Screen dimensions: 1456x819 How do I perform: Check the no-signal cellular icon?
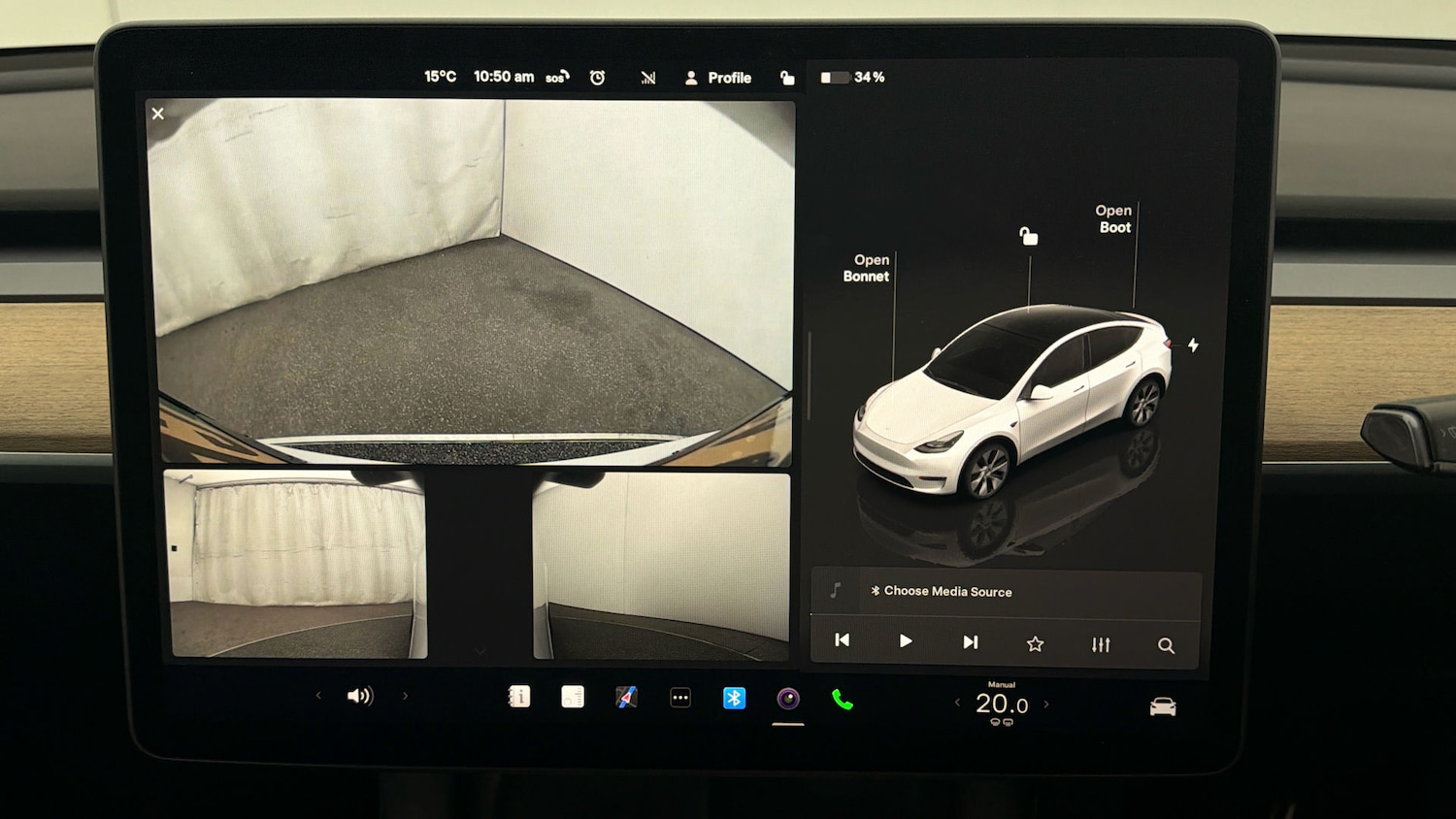tap(648, 78)
